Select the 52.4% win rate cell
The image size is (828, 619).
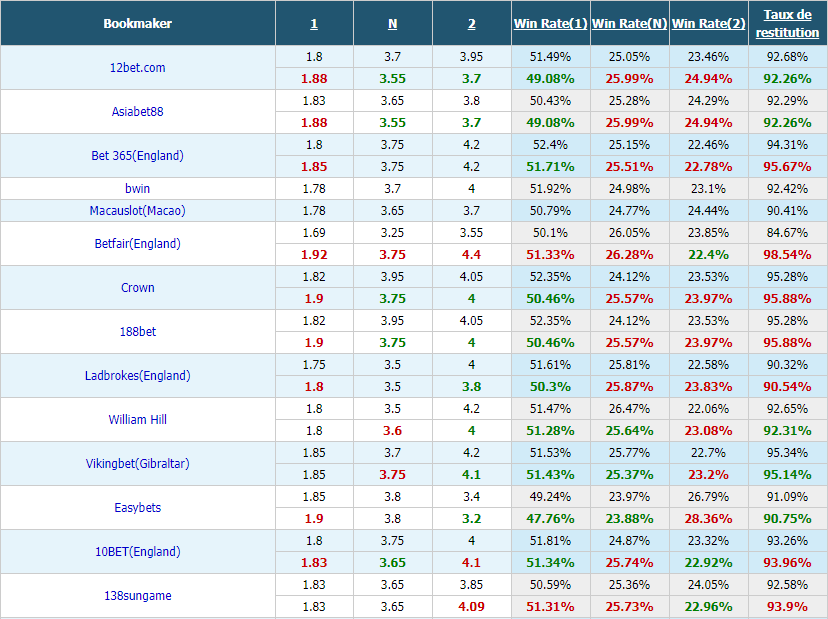tap(550, 145)
